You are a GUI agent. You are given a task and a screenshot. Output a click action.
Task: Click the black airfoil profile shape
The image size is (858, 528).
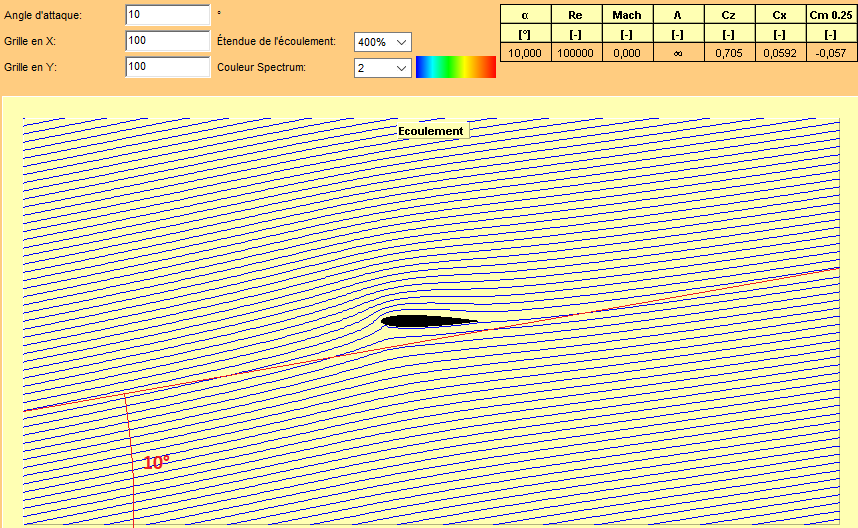[x=429, y=322]
